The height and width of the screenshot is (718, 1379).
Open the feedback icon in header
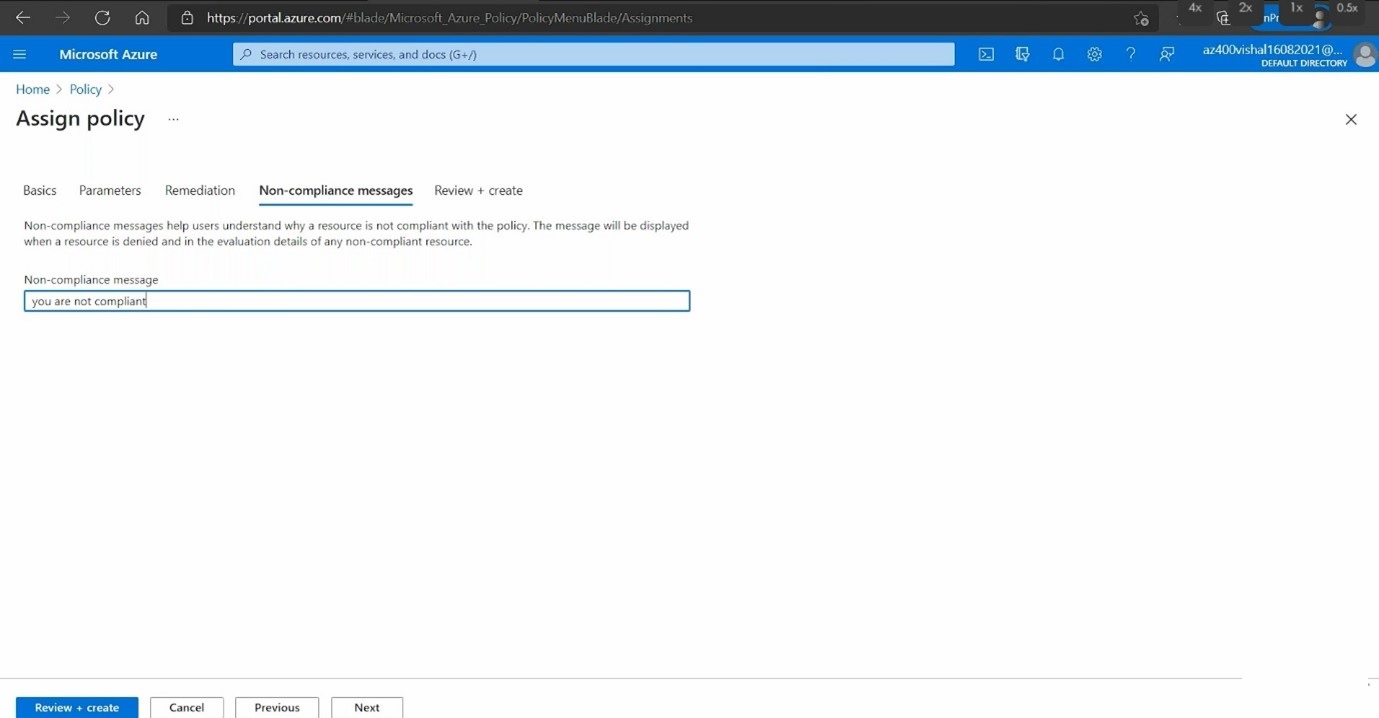point(1166,55)
